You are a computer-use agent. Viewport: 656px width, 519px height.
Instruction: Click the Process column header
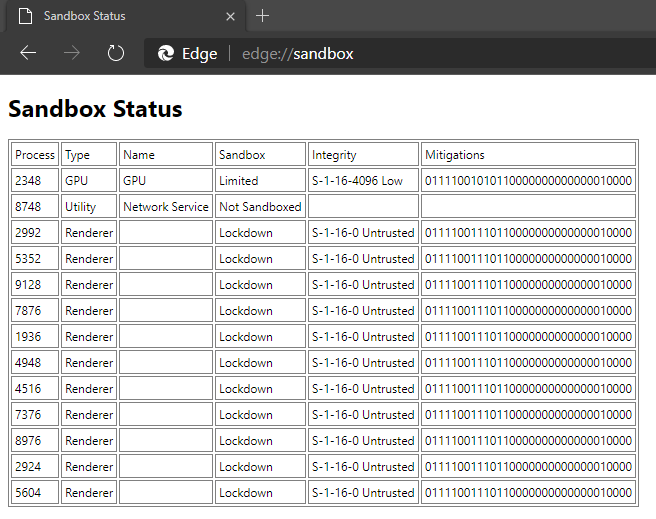pos(35,155)
